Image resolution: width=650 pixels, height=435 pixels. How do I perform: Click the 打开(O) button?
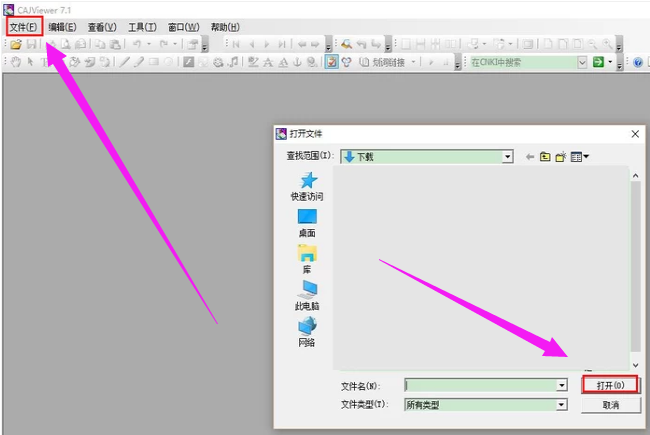610,385
